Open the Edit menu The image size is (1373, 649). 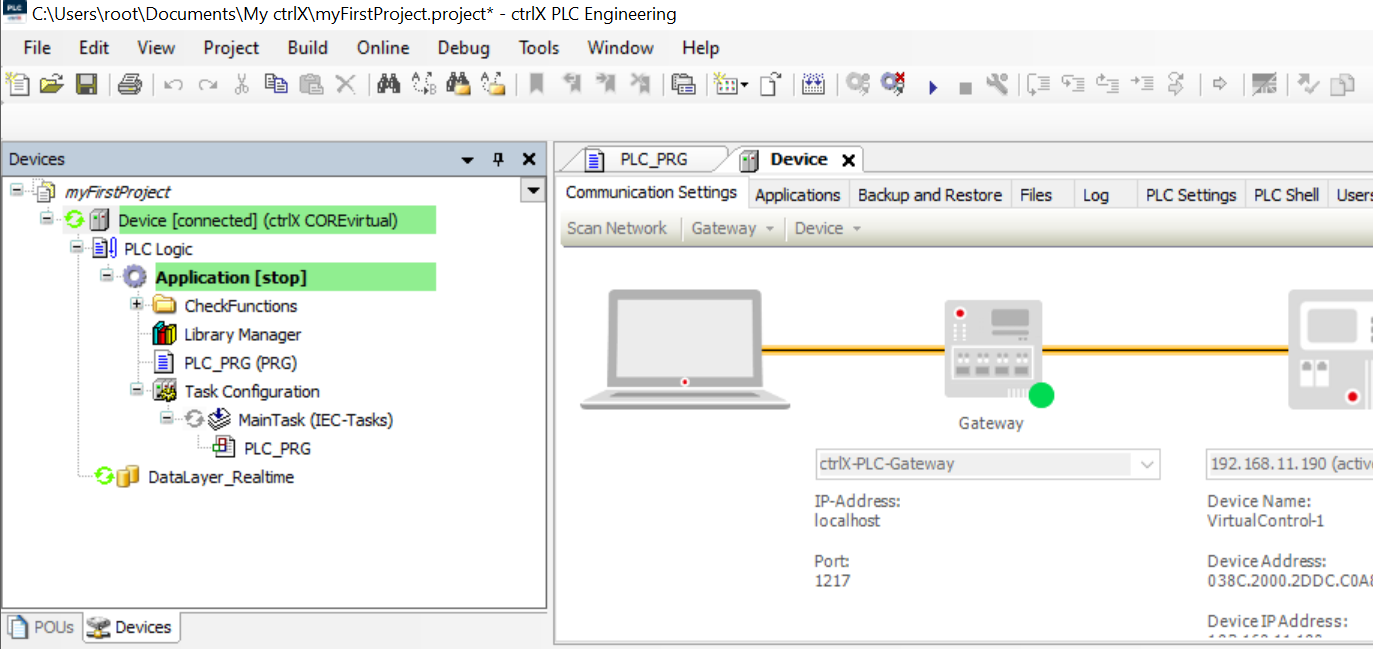click(94, 48)
